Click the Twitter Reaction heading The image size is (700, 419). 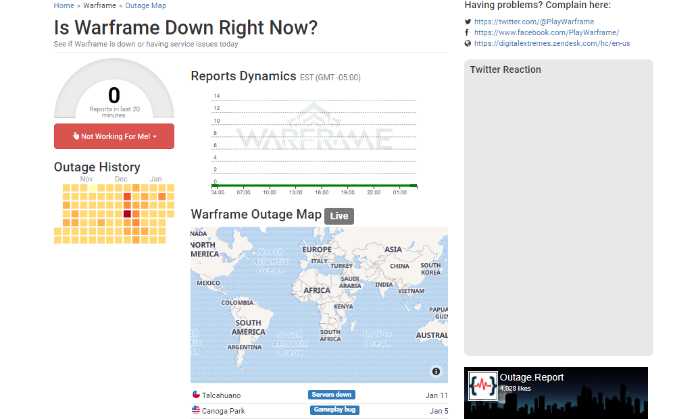(x=505, y=70)
